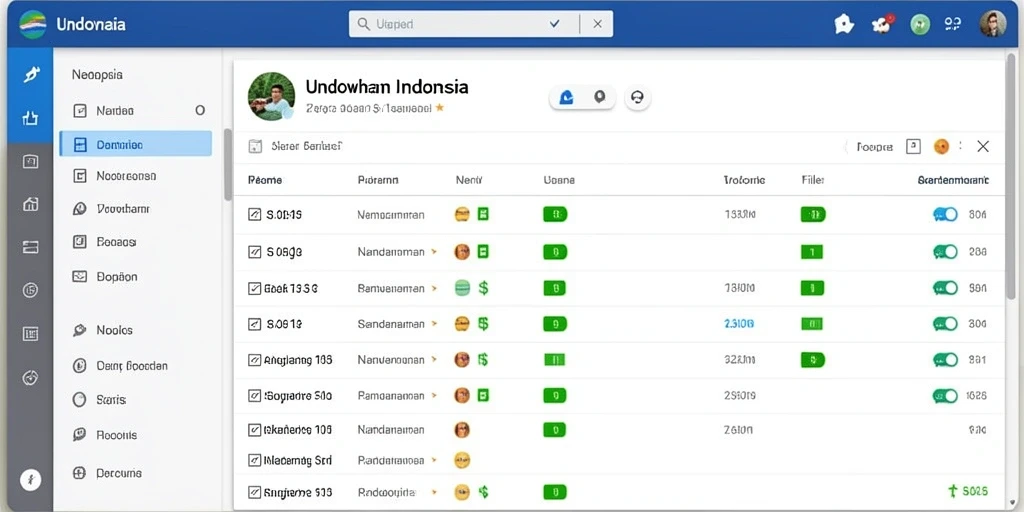Click the blue 2.3l0l6 value
Viewport: 1024px width, 512px height.
pos(739,324)
